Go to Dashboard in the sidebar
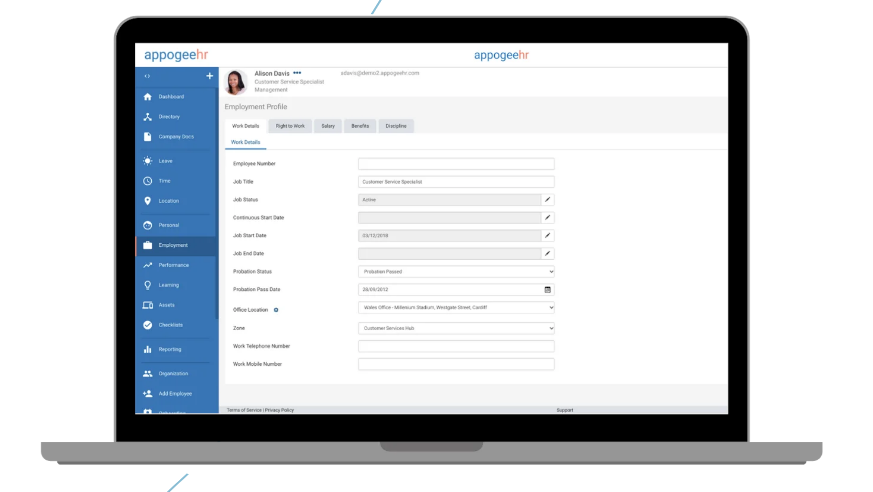 click(x=170, y=97)
